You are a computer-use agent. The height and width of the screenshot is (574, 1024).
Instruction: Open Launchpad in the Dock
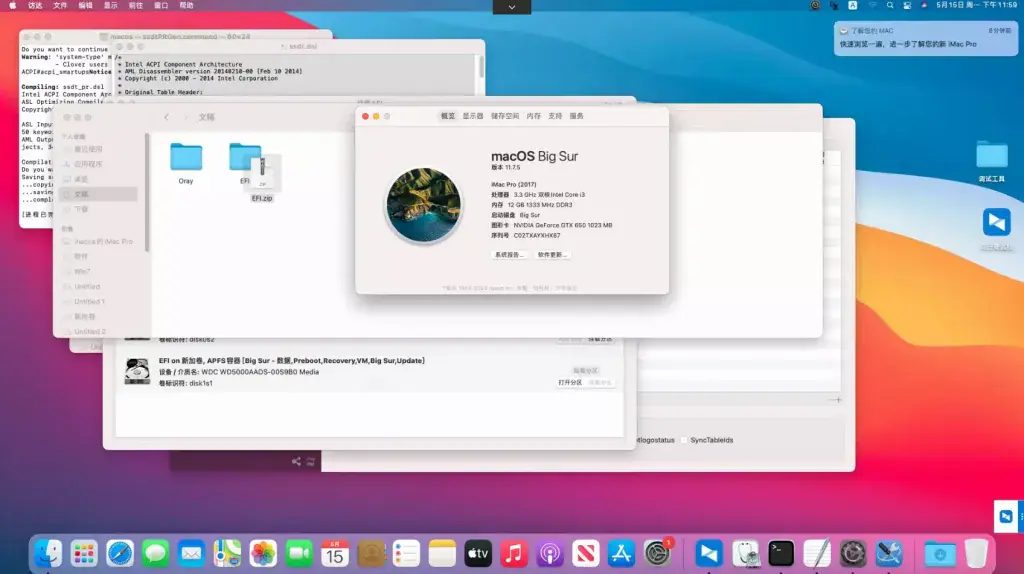[84, 554]
